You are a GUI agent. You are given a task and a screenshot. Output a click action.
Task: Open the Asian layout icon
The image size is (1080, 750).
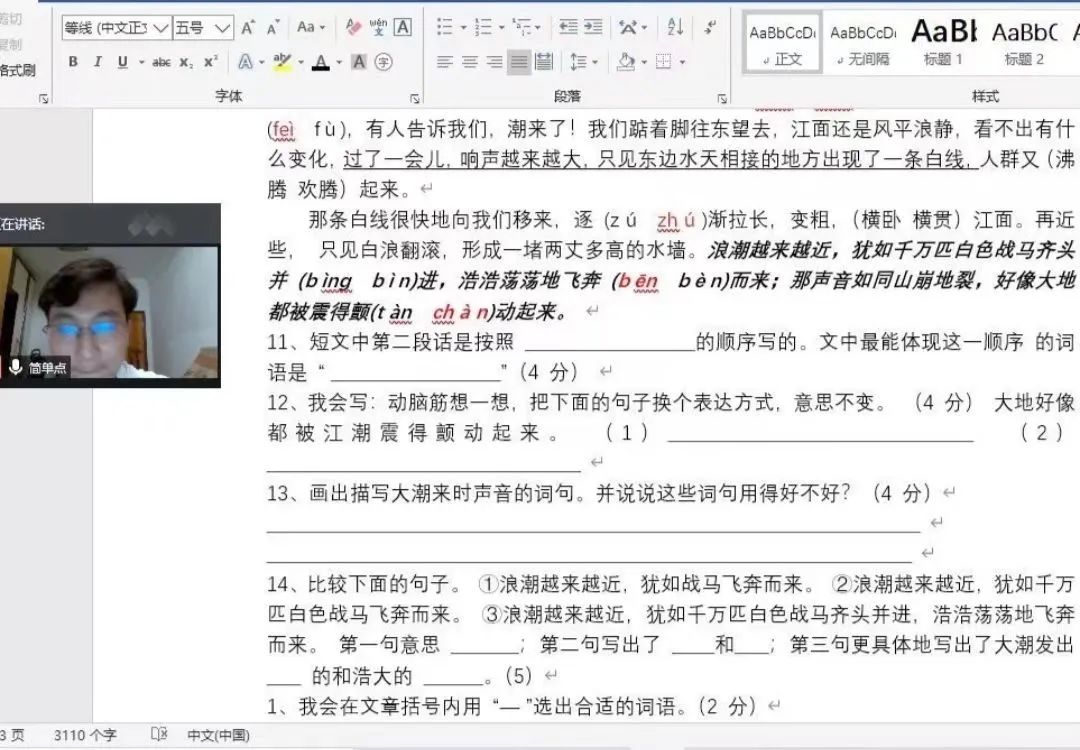tap(627, 28)
